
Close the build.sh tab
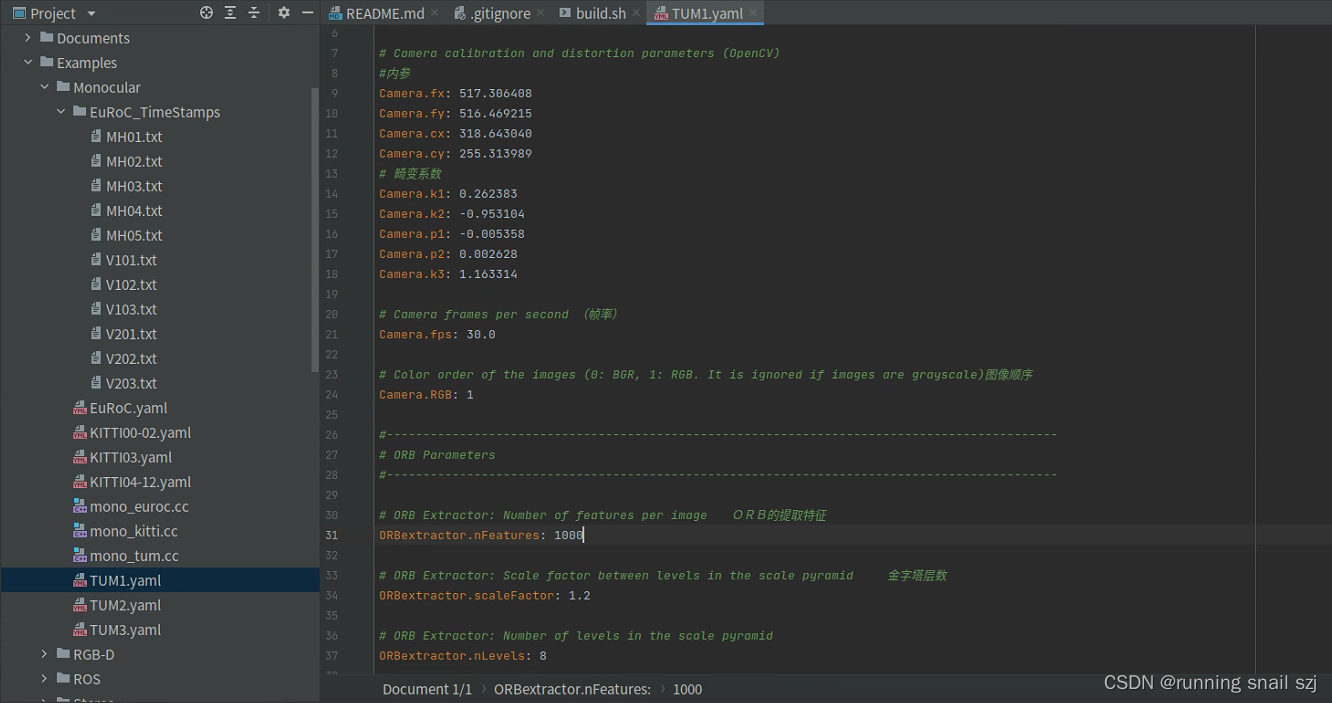(x=636, y=13)
